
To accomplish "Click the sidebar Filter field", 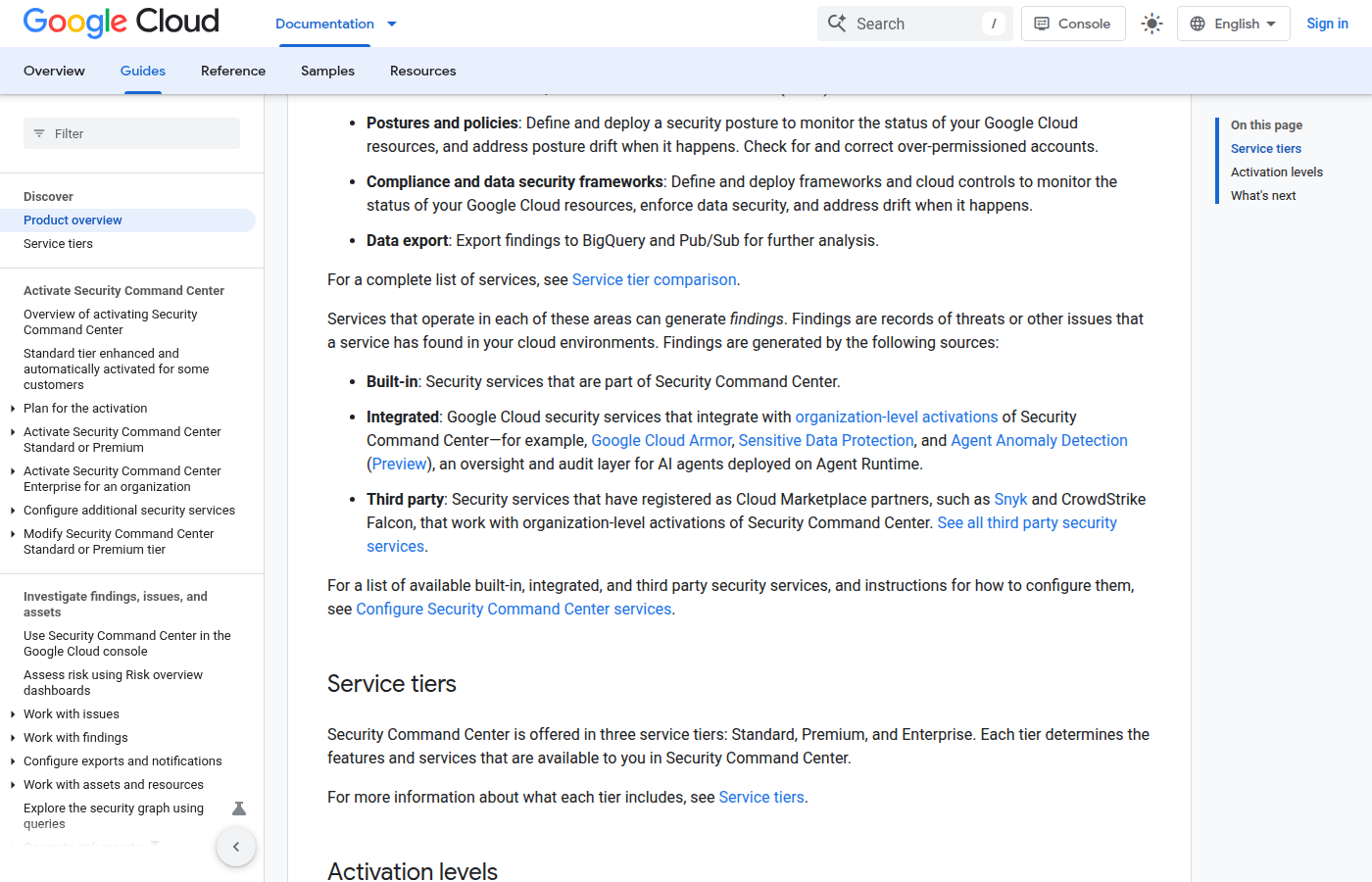I will click(131, 133).
